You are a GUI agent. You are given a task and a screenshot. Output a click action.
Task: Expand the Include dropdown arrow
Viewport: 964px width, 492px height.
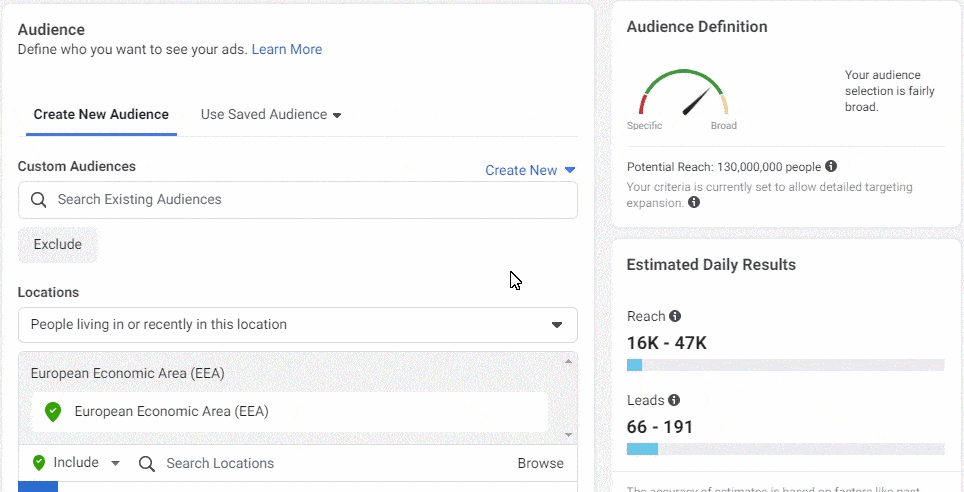coord(115,463)
